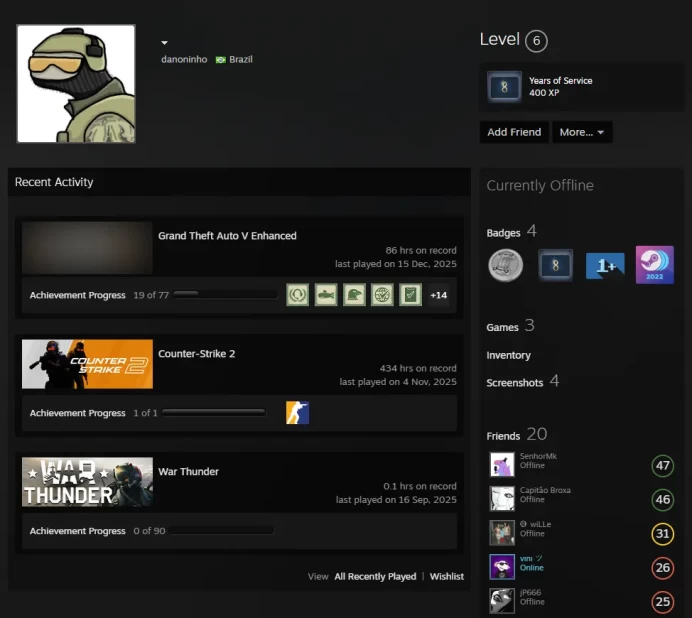Click the War Thunder game banner
Screen dimensions: 692x618
(87, 482)
